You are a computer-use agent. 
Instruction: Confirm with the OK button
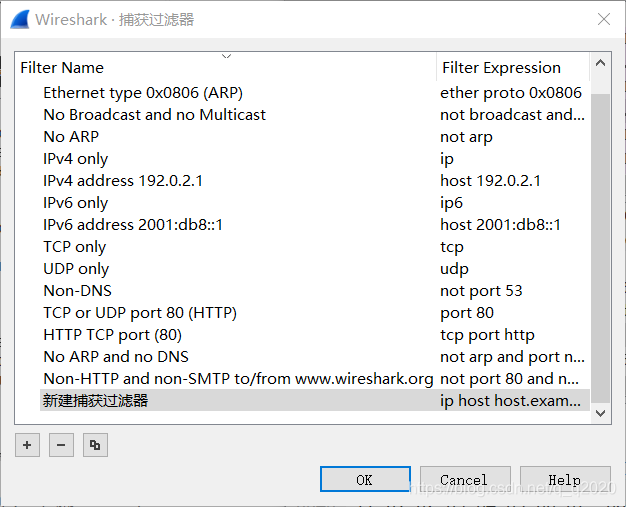[x=365, y=479]
